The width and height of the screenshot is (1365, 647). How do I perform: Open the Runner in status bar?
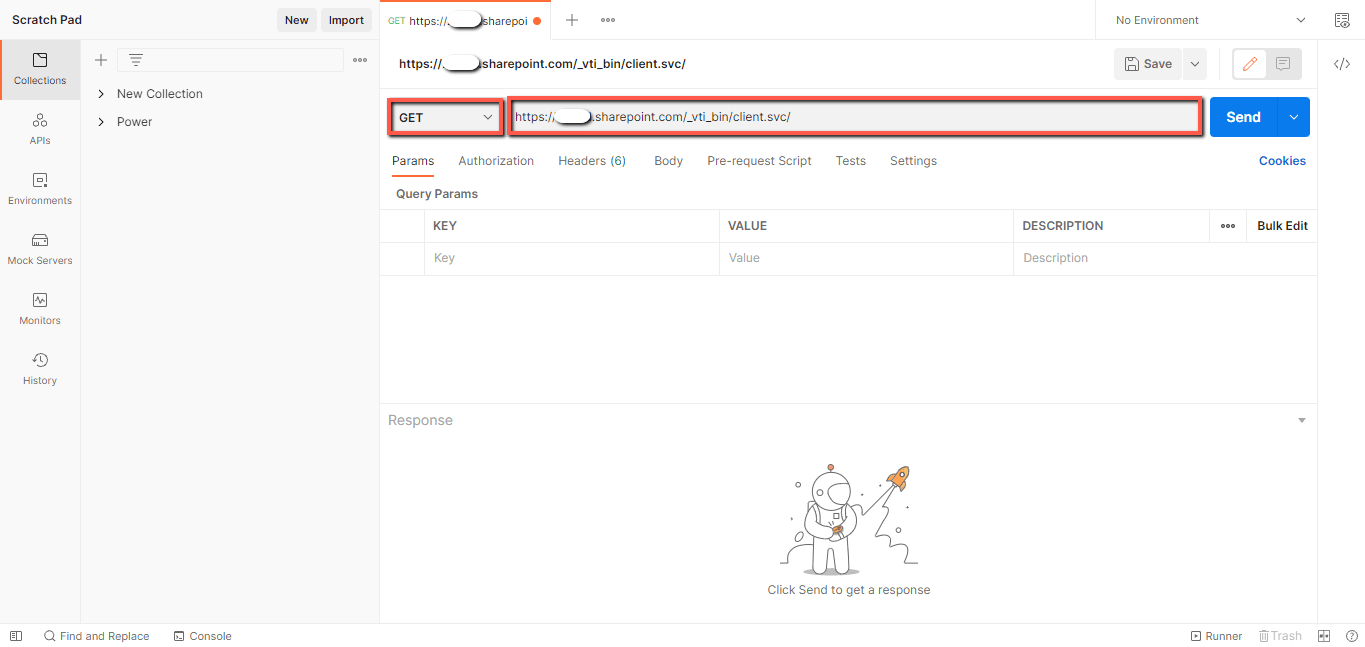pos(1216,636)
